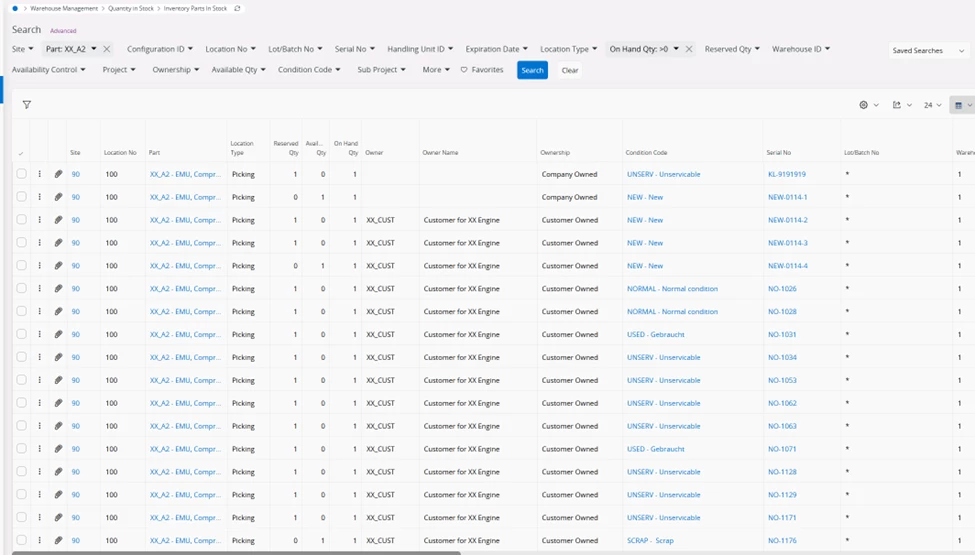Image resolution: width=975 pixels, height=555 pixels.
Task: Remove the On Hand Qty filter
Action: point(689,49)
